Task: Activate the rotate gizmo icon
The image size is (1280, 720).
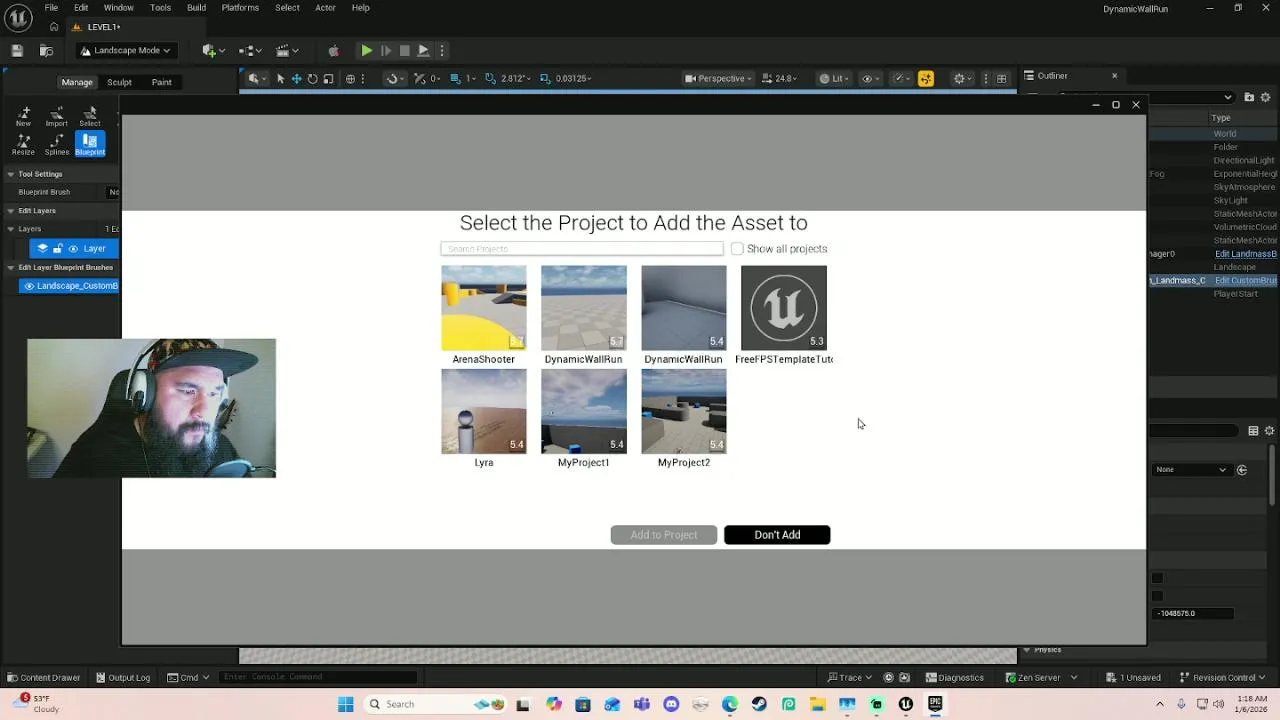Action: [312, 78]
